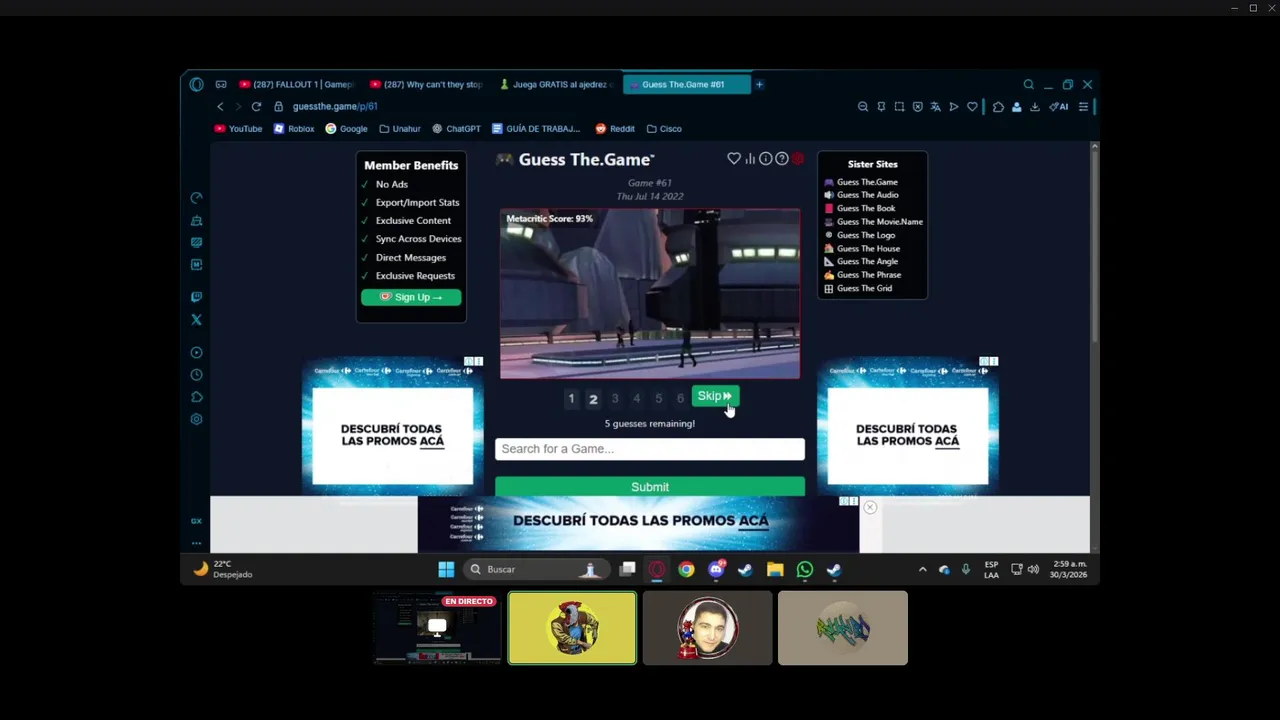Open Guess The Logo sister site

pyautogui.click(x=859, y=235)
